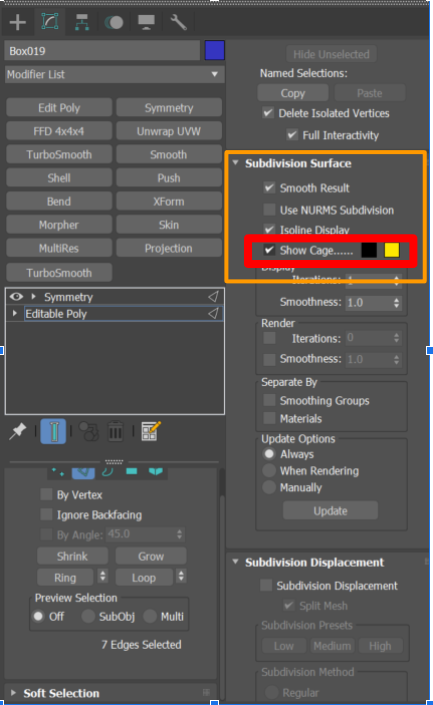Click the Loop spinner arrows
This screenshot has height=705, width=433.
click(x=181, y=576)
